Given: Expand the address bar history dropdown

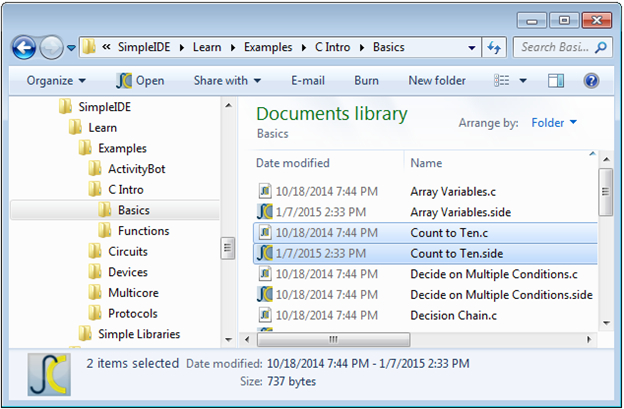Looking at the screenshot, I should (472, 48).
